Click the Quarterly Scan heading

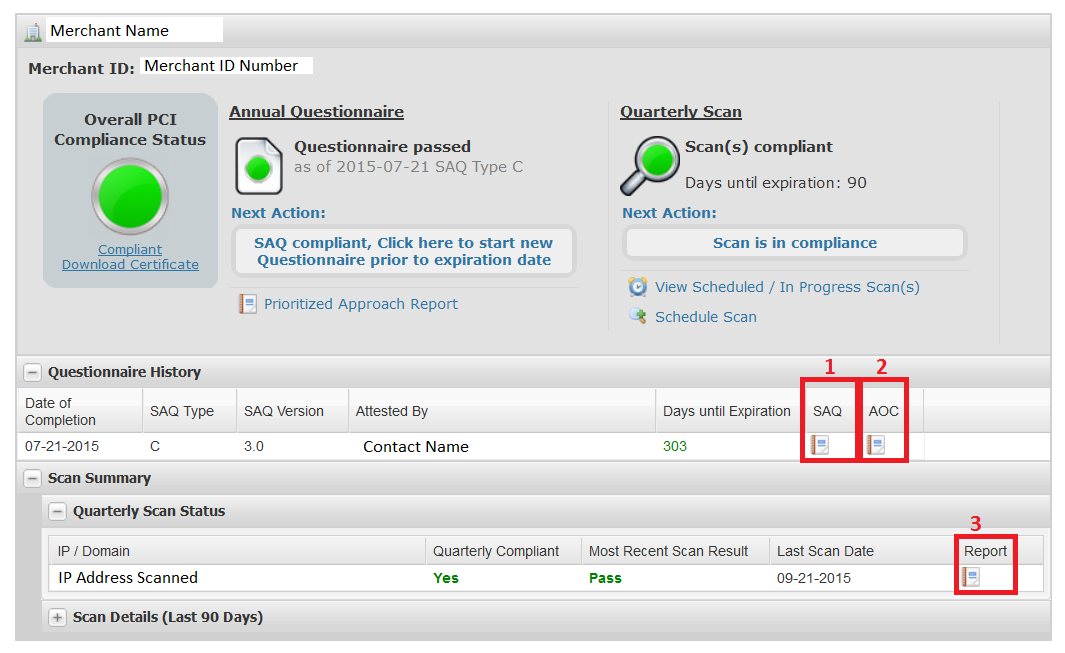(681, 111)
